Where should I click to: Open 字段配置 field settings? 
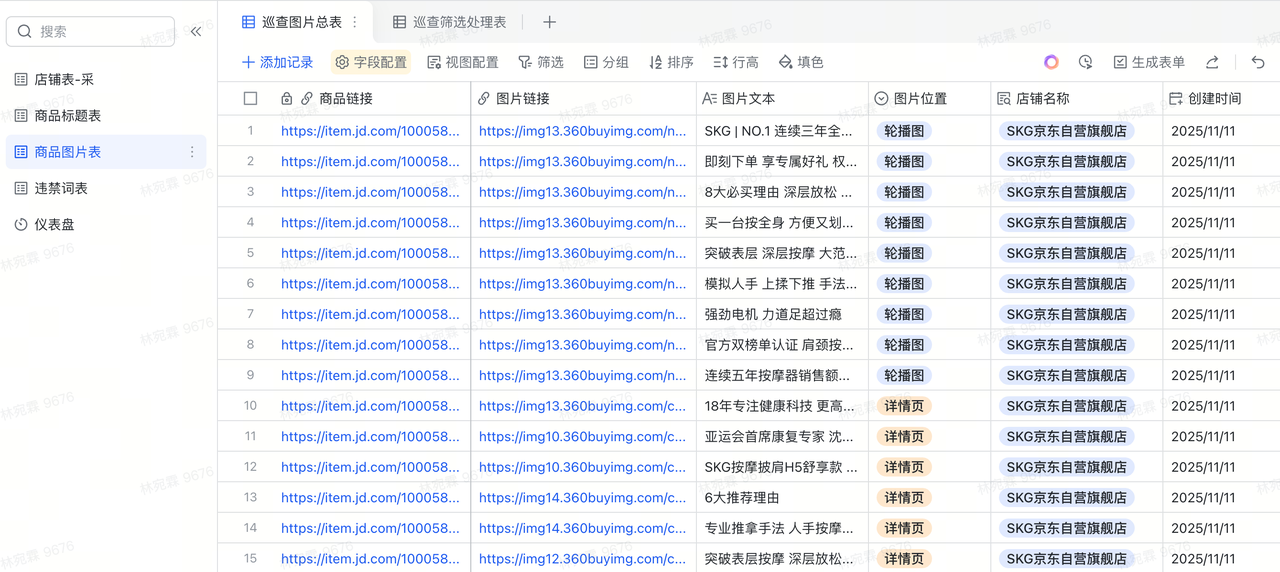[371, 62]
